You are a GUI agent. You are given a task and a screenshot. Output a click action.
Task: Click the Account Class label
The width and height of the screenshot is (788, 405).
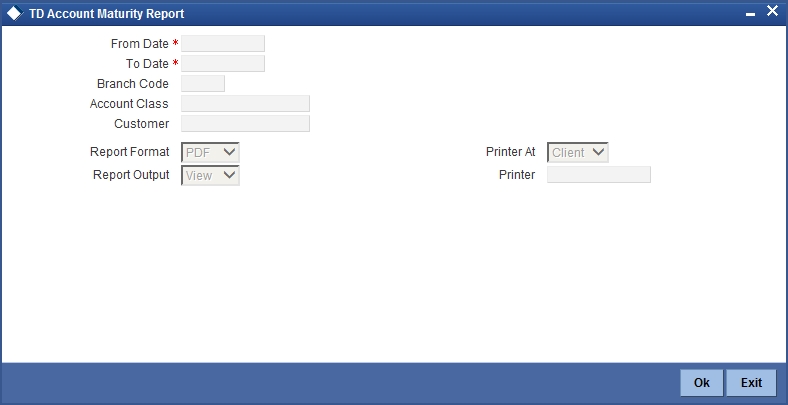click(129, 104)
